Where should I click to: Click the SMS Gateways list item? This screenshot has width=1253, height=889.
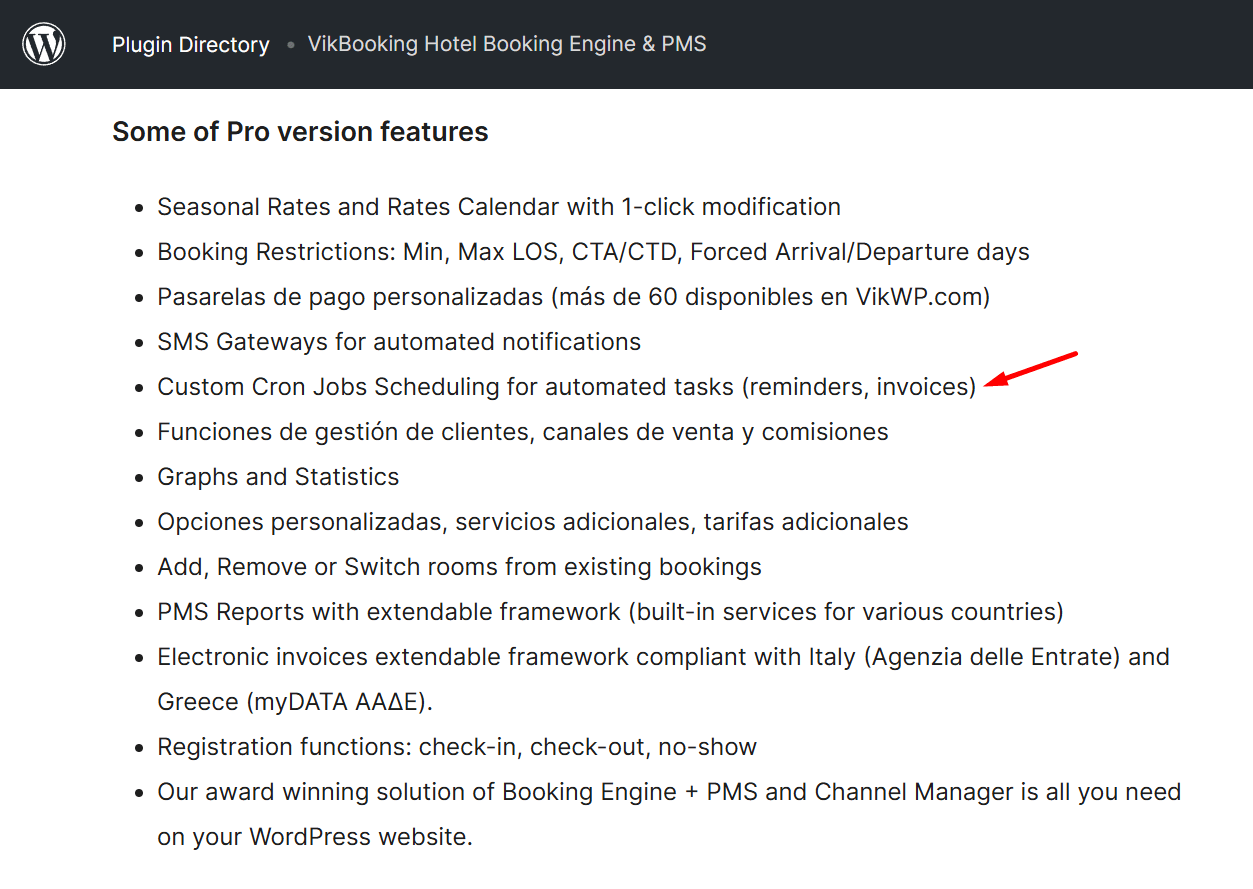coord(399,342)
